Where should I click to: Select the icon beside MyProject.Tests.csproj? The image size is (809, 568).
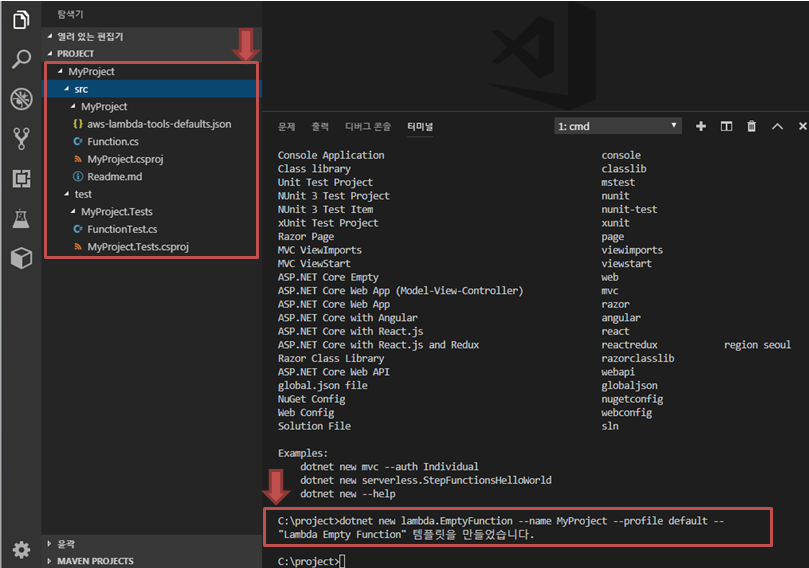pos(78,247)
